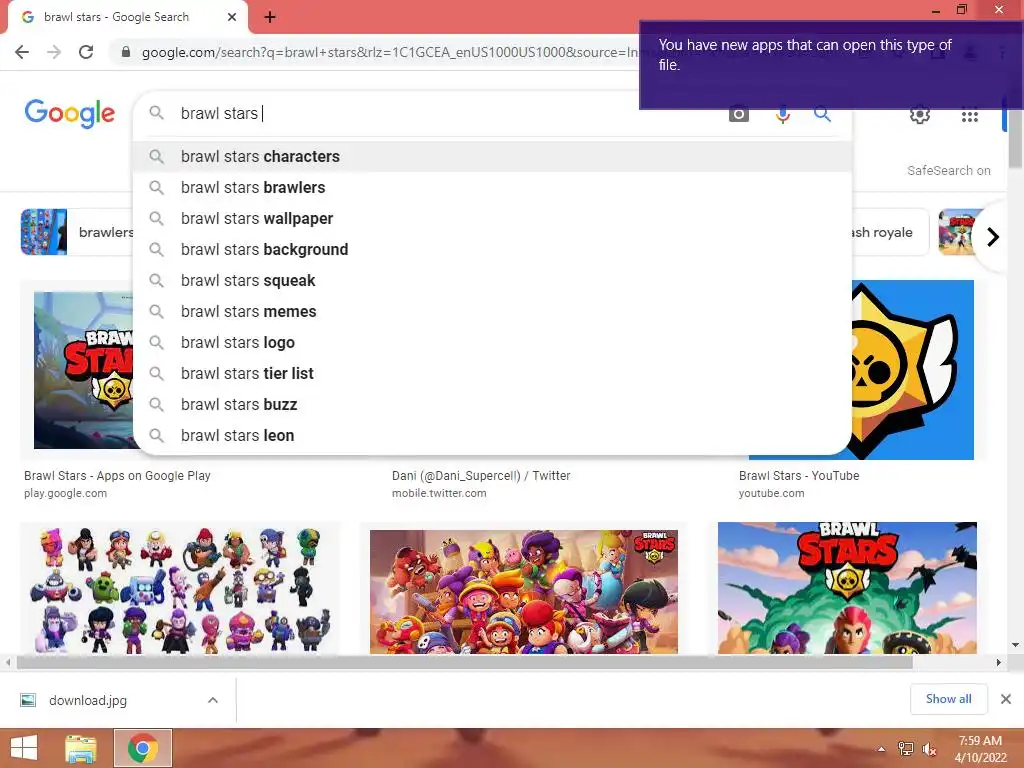Click Chrome icon in taskbar
This screenshot has width=1024, height=768.
click(143, 748)
